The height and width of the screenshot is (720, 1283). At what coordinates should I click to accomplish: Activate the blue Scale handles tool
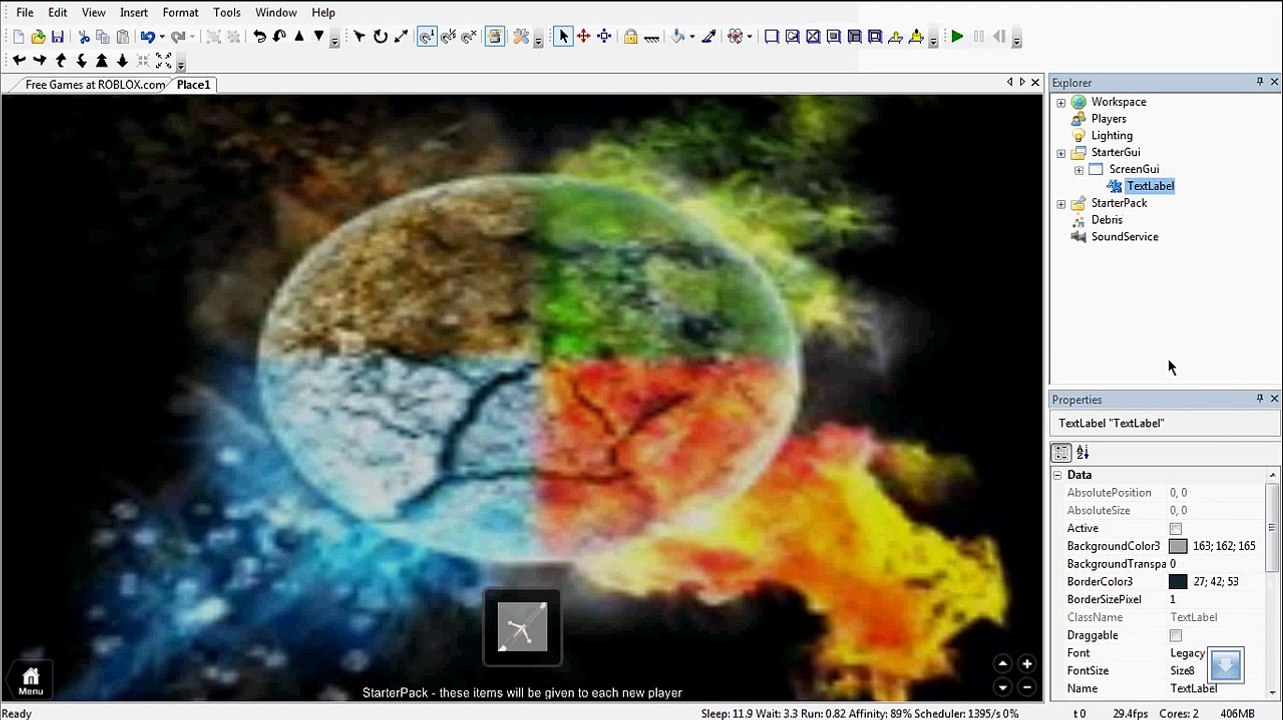click(604, 37)
